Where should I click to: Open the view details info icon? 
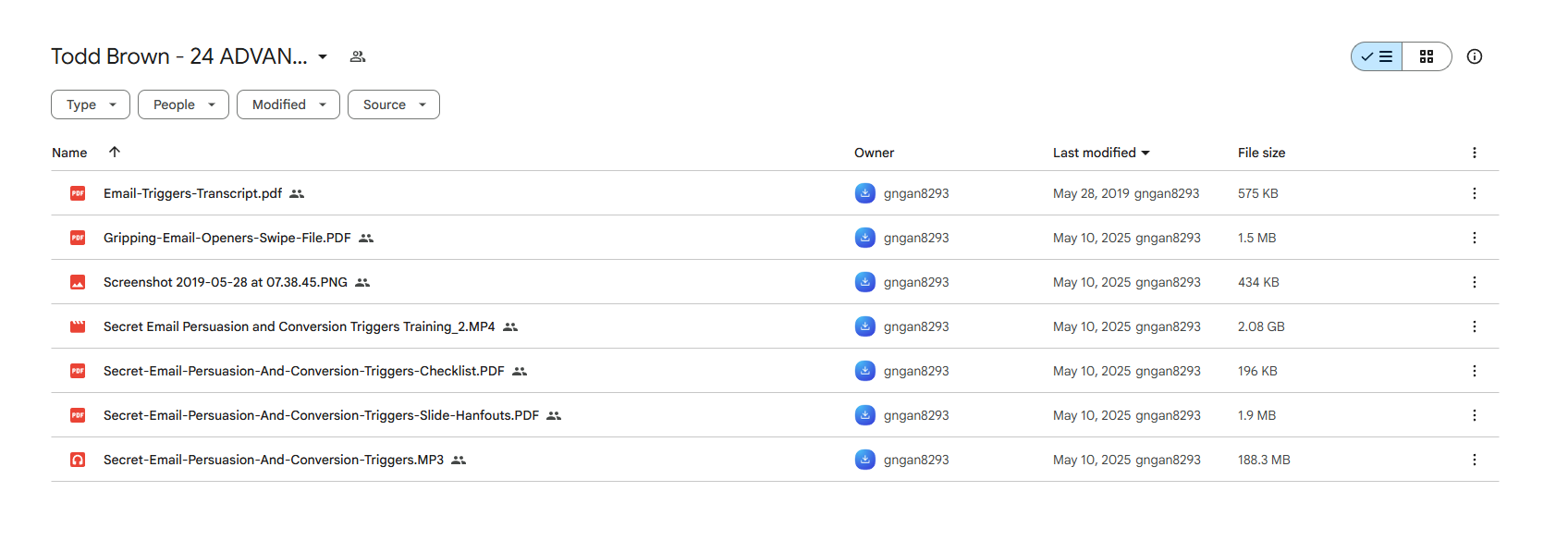click(x=1475, y=56)
